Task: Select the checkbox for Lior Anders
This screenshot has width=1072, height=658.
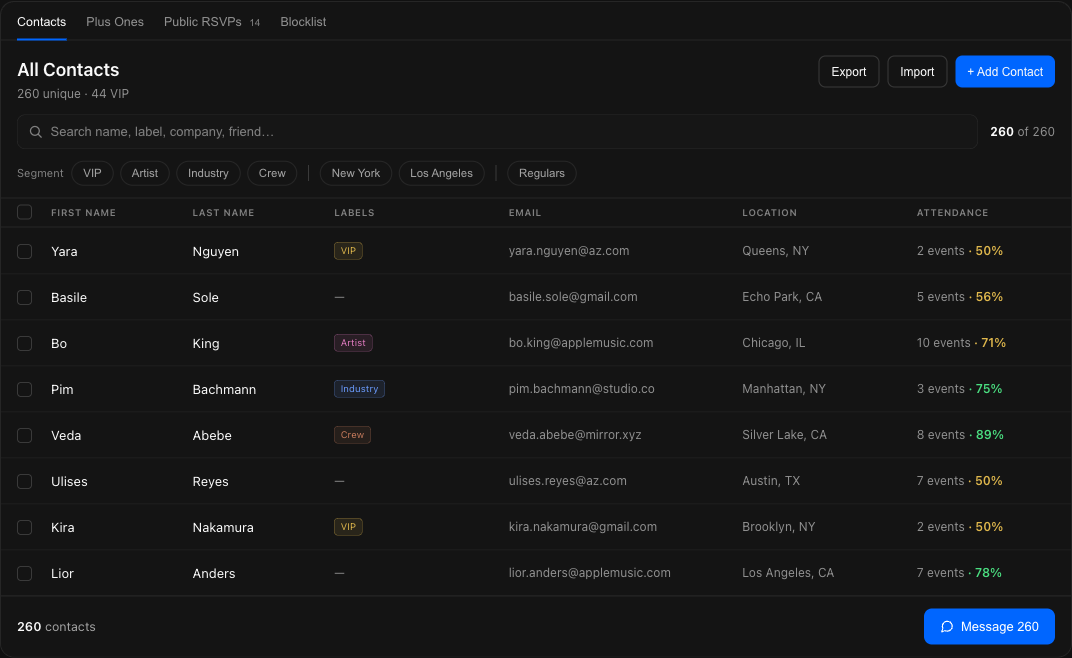Action: tap(25, 573)
